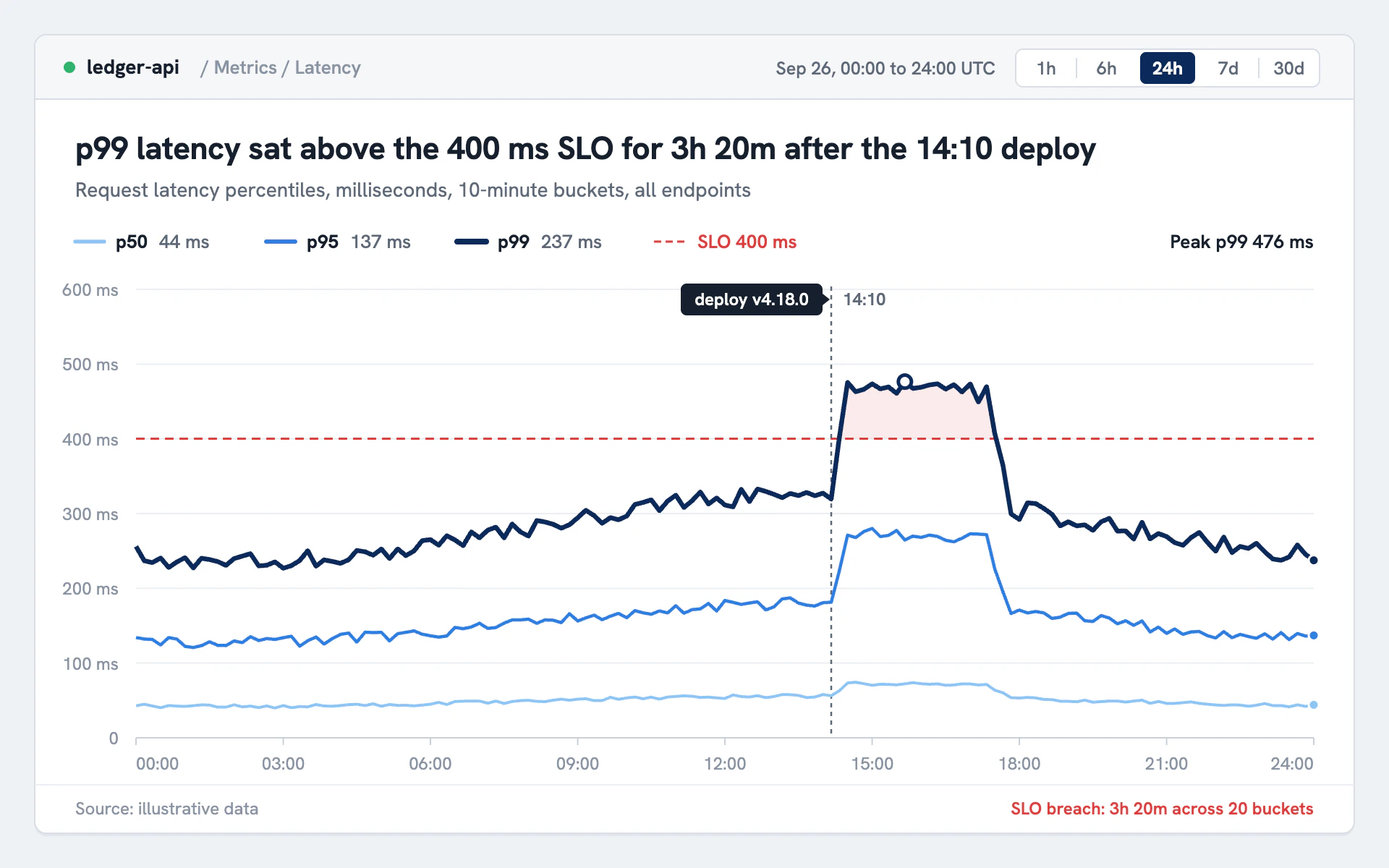Click the 00:00 x-axis label

(158, 764)
